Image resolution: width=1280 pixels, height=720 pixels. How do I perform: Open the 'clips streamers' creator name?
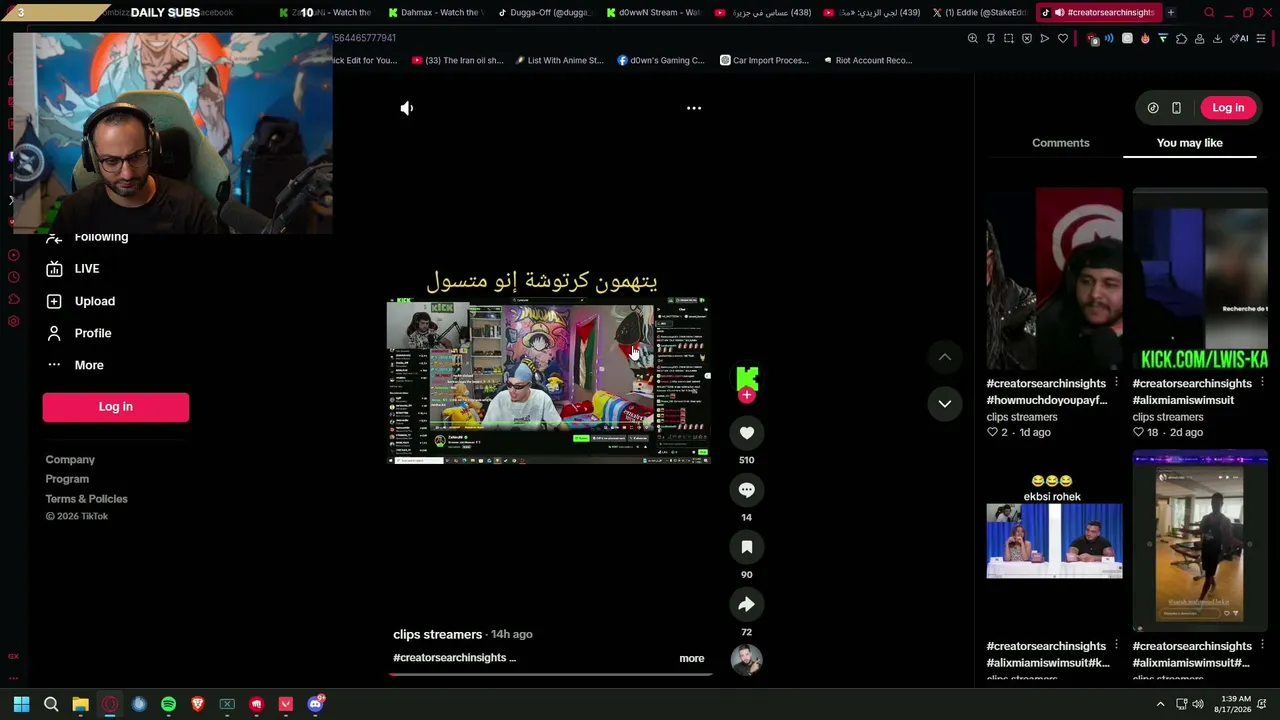438,634
